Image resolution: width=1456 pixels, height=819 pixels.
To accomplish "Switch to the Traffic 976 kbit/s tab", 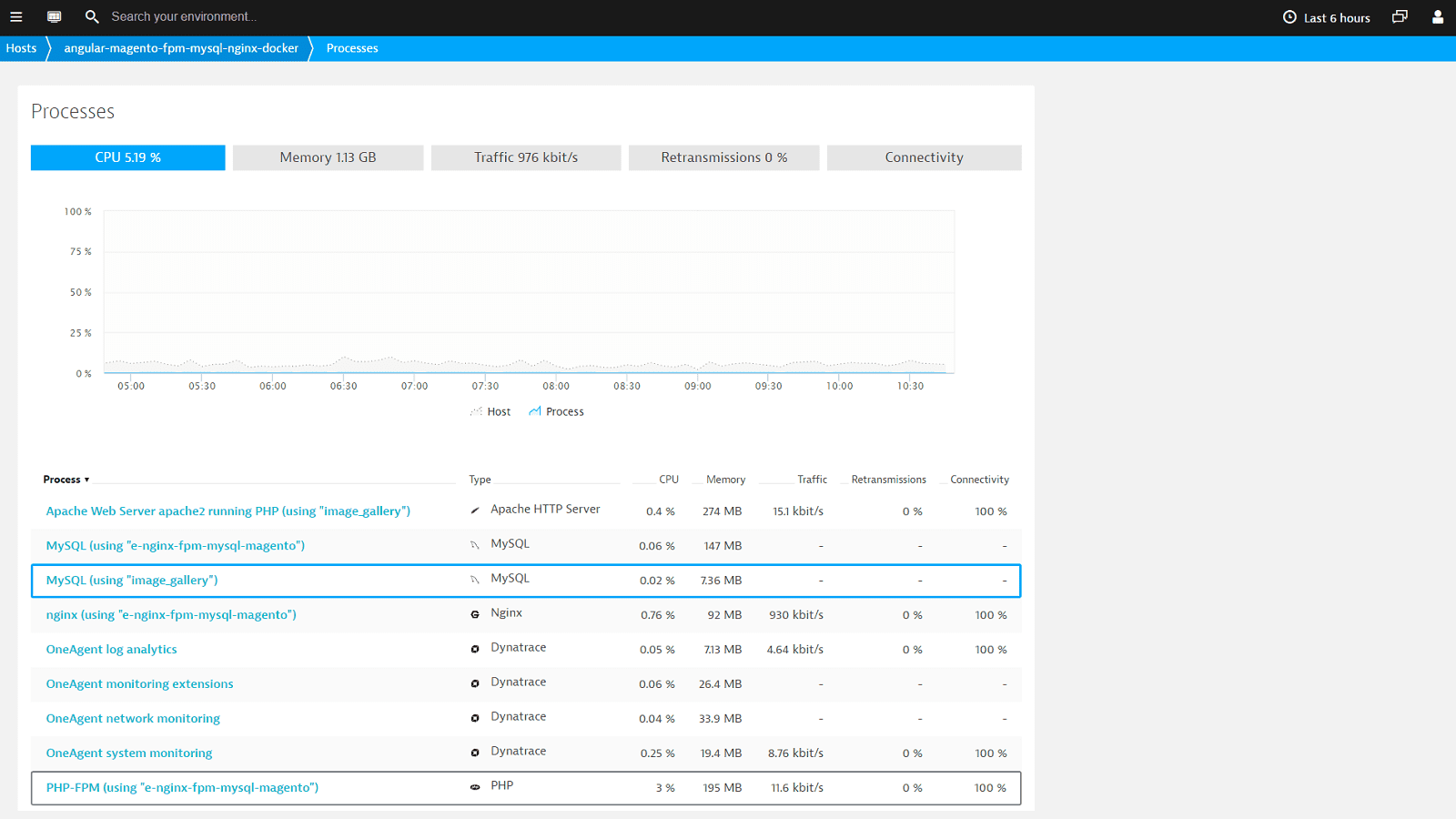I will (526, 157).
